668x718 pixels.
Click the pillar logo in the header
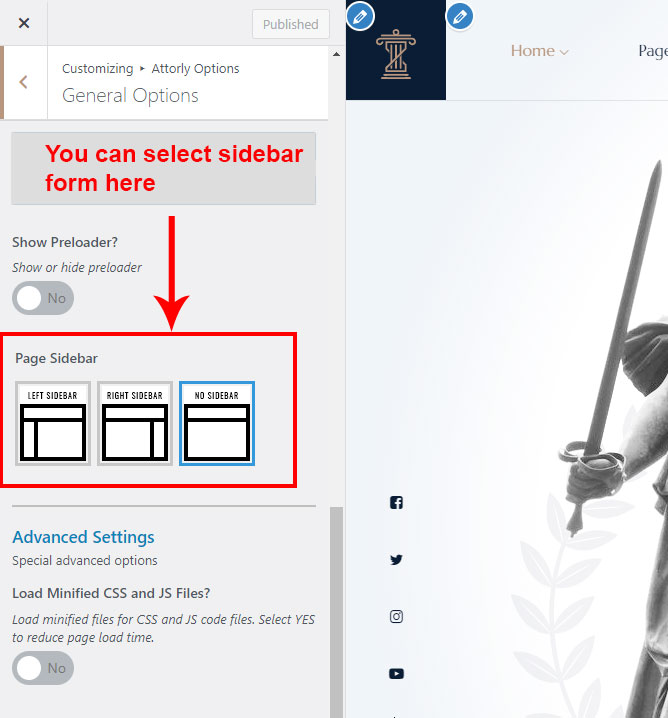click(396, 54)
